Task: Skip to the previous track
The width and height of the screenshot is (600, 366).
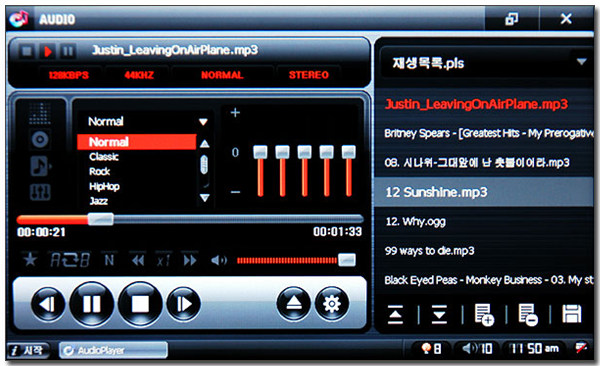Action: (48, 304)
